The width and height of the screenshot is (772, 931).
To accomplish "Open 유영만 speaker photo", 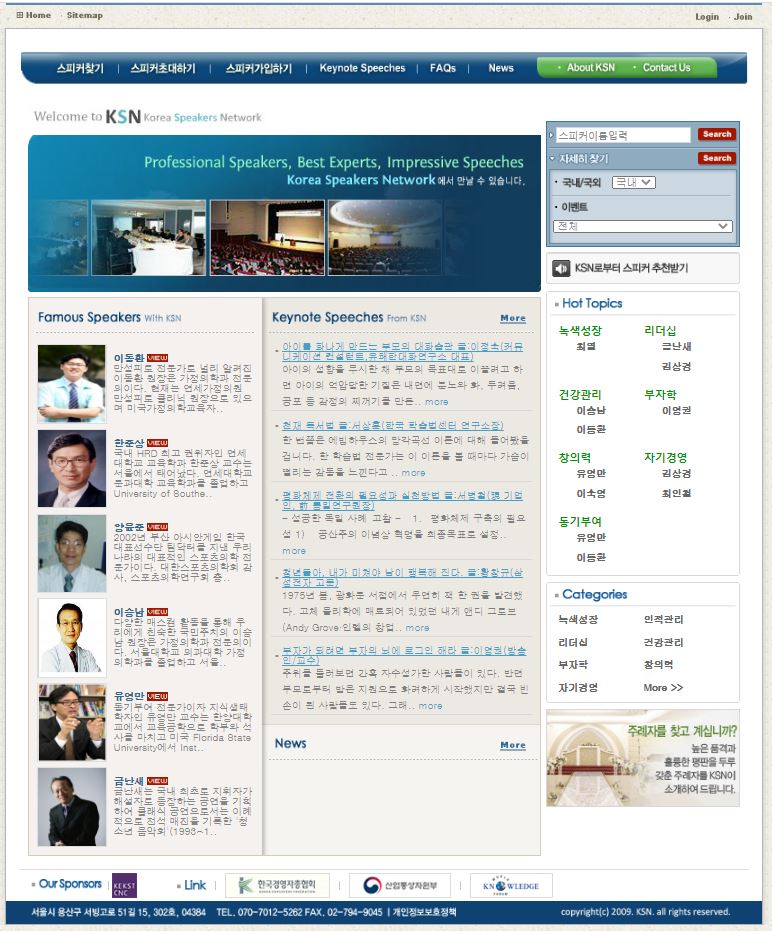I will [72, 722].
